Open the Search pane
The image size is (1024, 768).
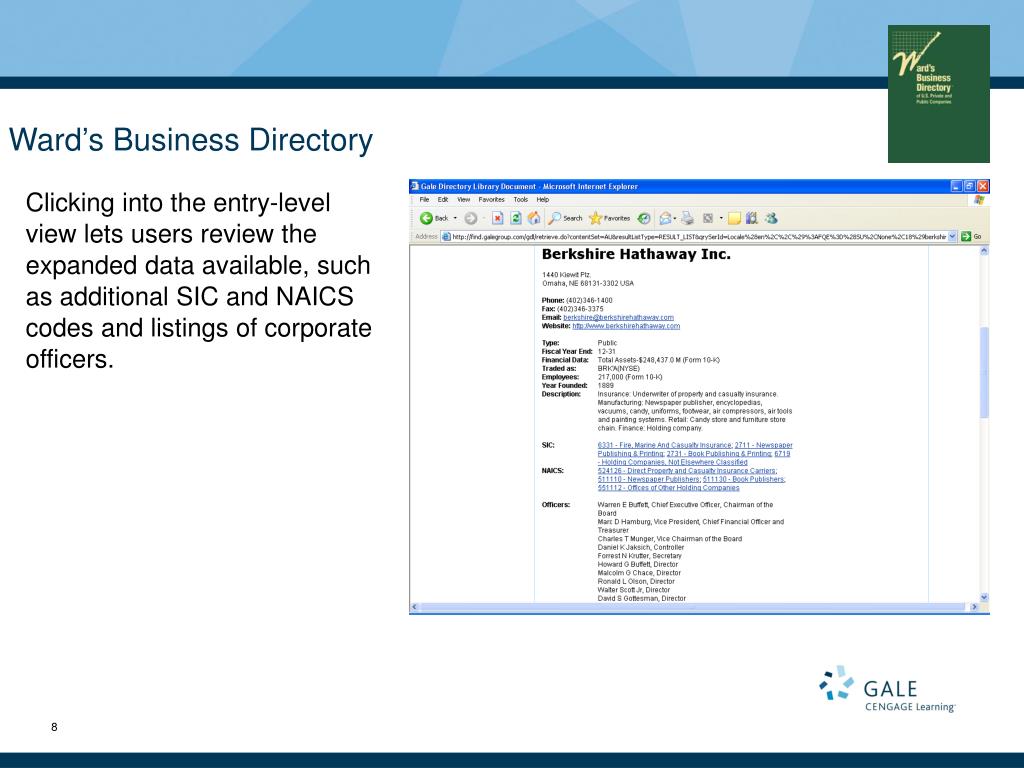pyautogui.click(x=566, y=218)
